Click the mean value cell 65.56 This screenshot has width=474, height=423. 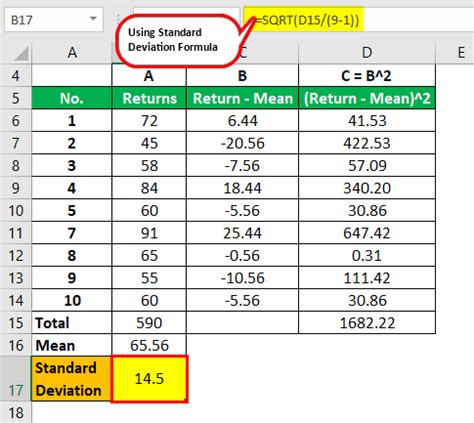point(149,345)
